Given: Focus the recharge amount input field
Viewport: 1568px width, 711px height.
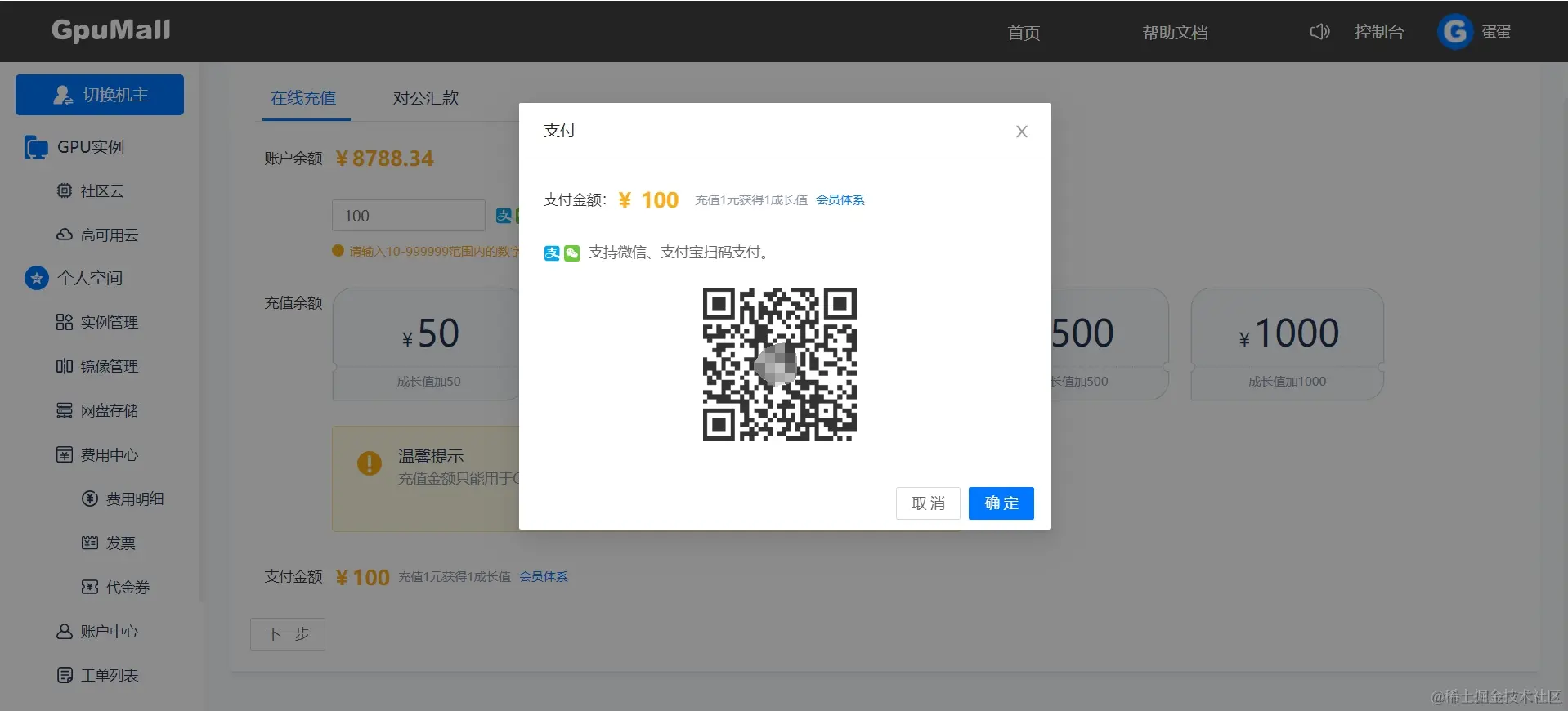Looking at the screenshot, I should point(409,216).
